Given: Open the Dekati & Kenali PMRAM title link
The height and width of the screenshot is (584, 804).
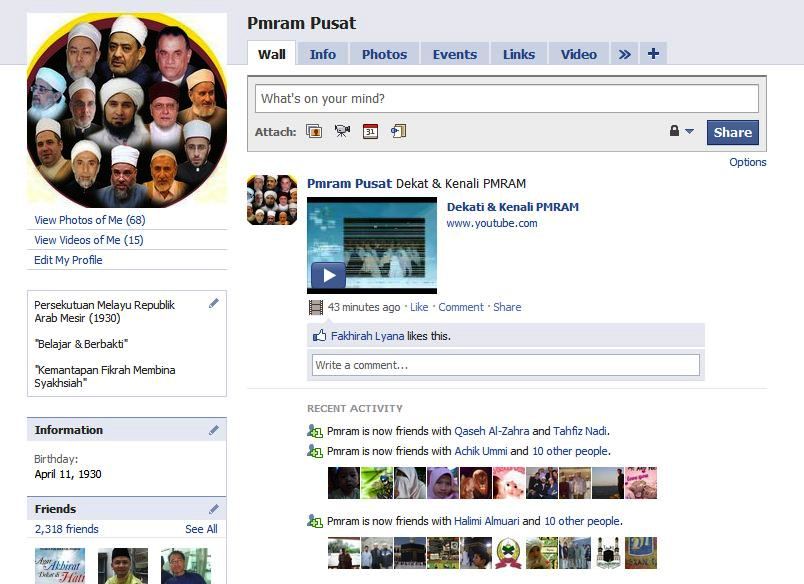Looking at the screenshot, I should pyautogui.click(x=513, y=207).
